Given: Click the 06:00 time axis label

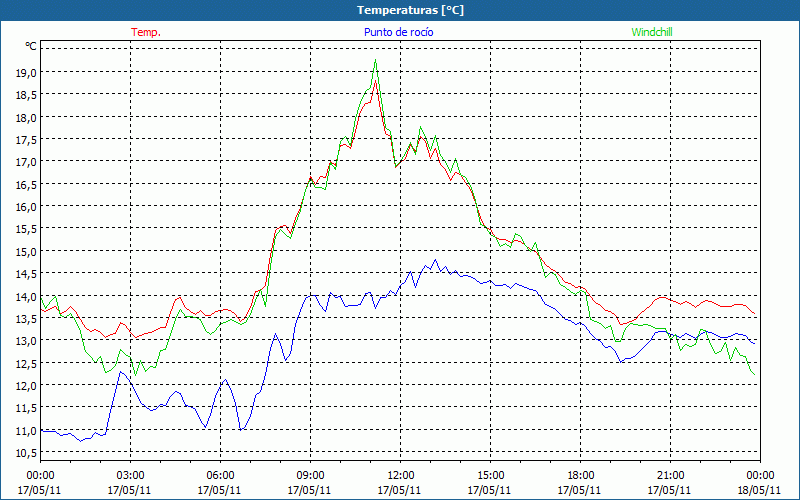Looking at the screenshot, I should click(220, 476).
